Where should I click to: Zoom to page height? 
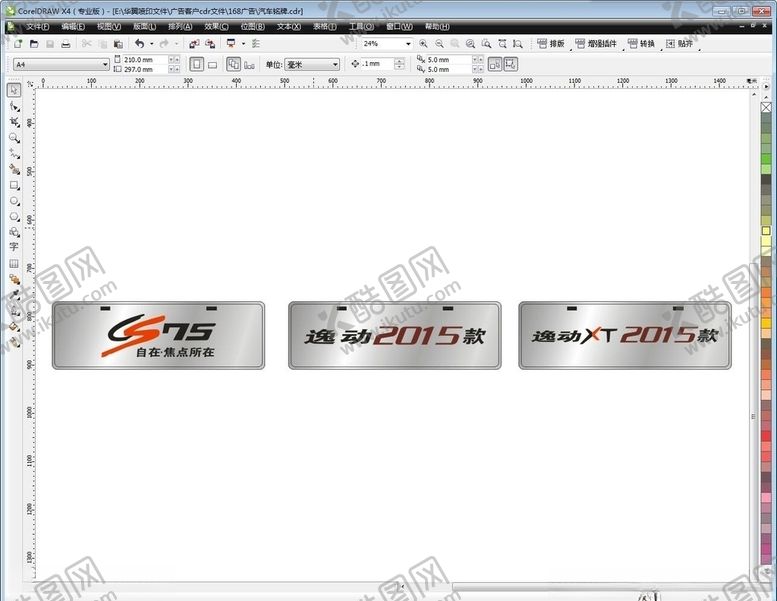coord(518,44)
